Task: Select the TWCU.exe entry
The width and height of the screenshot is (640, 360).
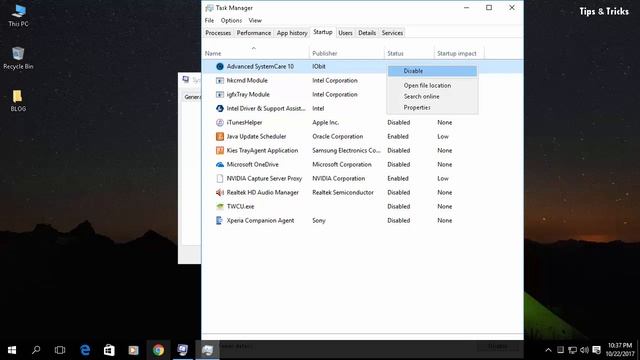Action: click(240, 207)
